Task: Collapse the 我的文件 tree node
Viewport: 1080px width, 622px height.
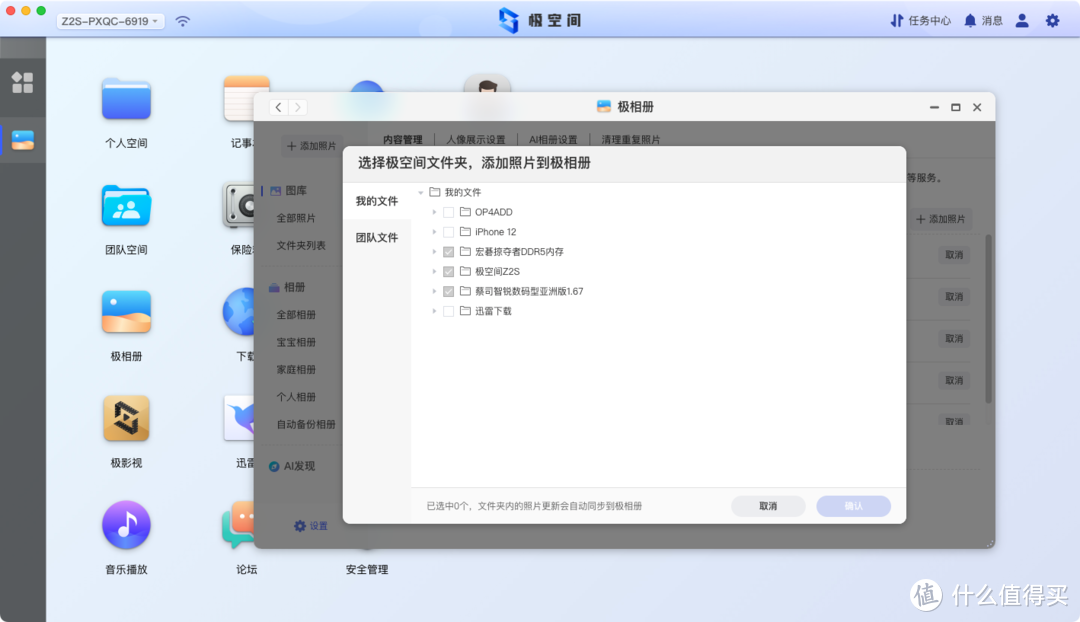Action: click(420, 192)
